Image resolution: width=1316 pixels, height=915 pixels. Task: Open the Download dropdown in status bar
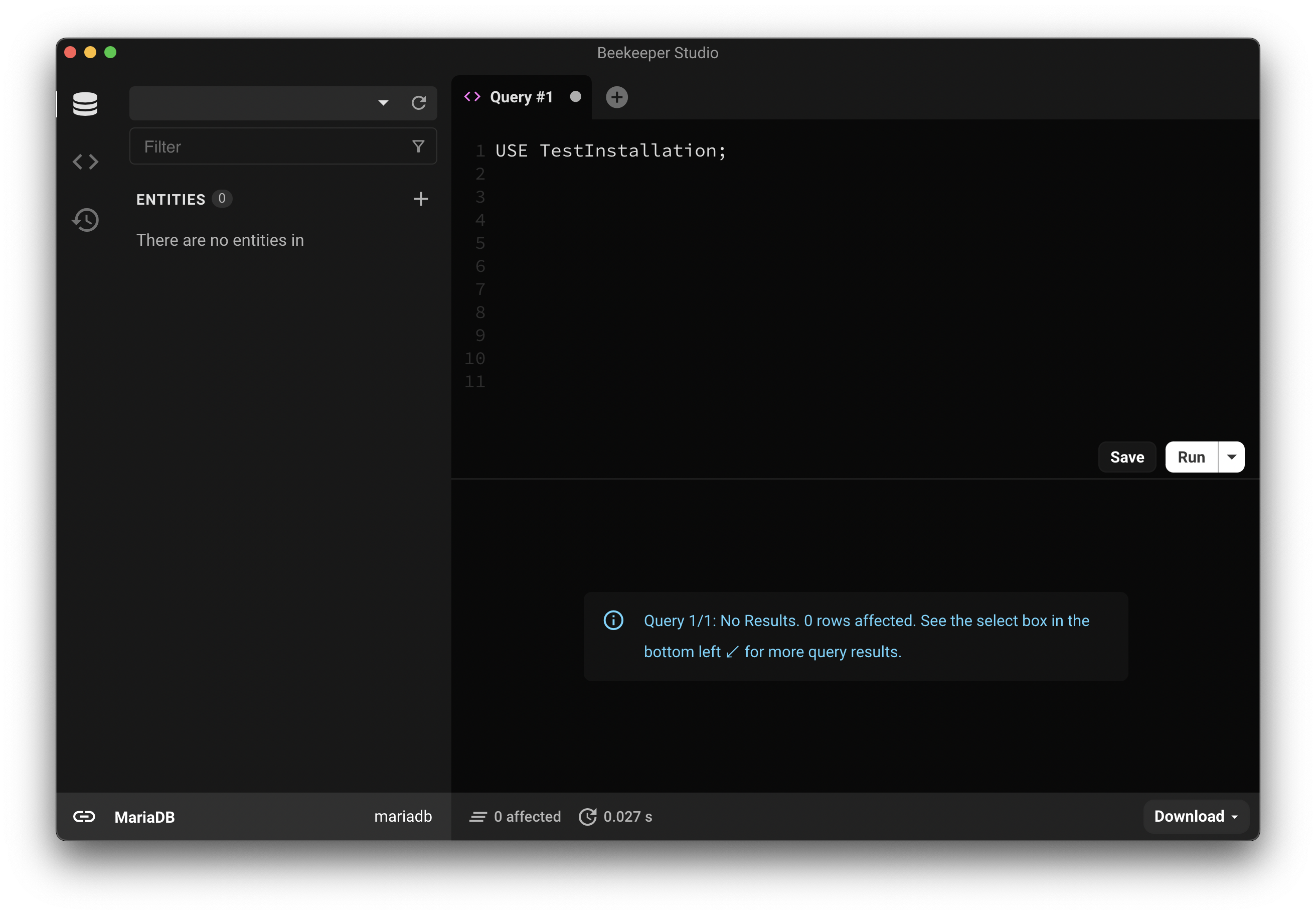(x=1196, y=816)
